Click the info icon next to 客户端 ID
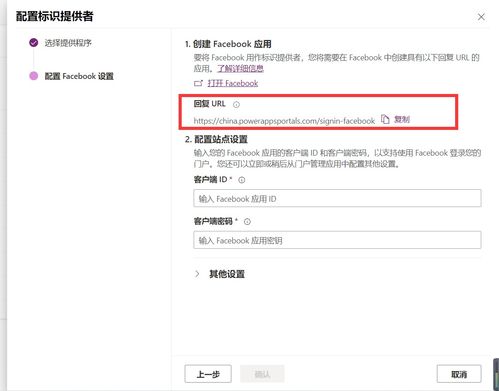The width and height of the screenshot is (499, 391). (x=242, y=180)
